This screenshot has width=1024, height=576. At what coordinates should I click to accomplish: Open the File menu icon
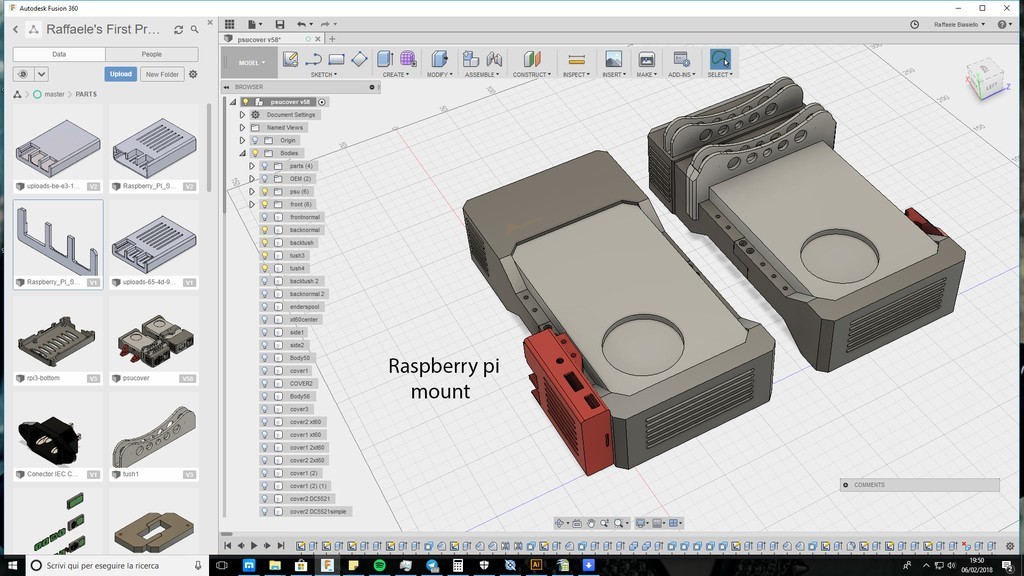click(252, 24)
